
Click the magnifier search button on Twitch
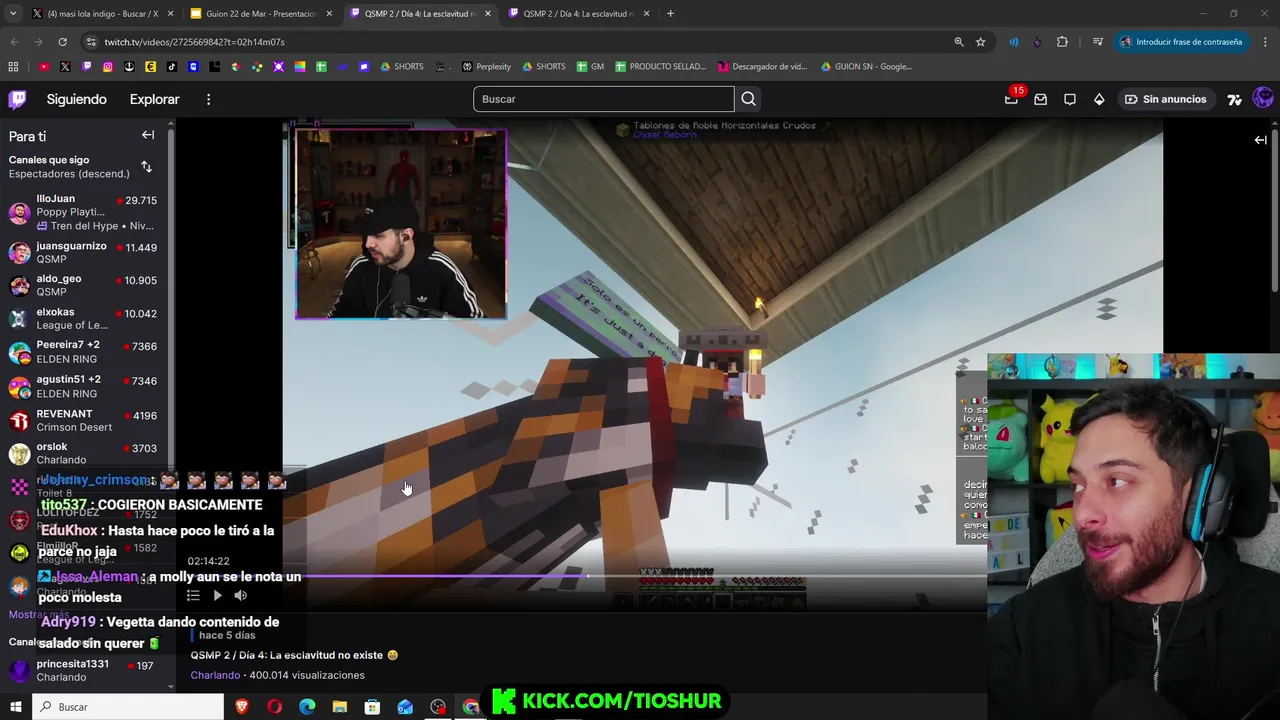tap(748, 99)
